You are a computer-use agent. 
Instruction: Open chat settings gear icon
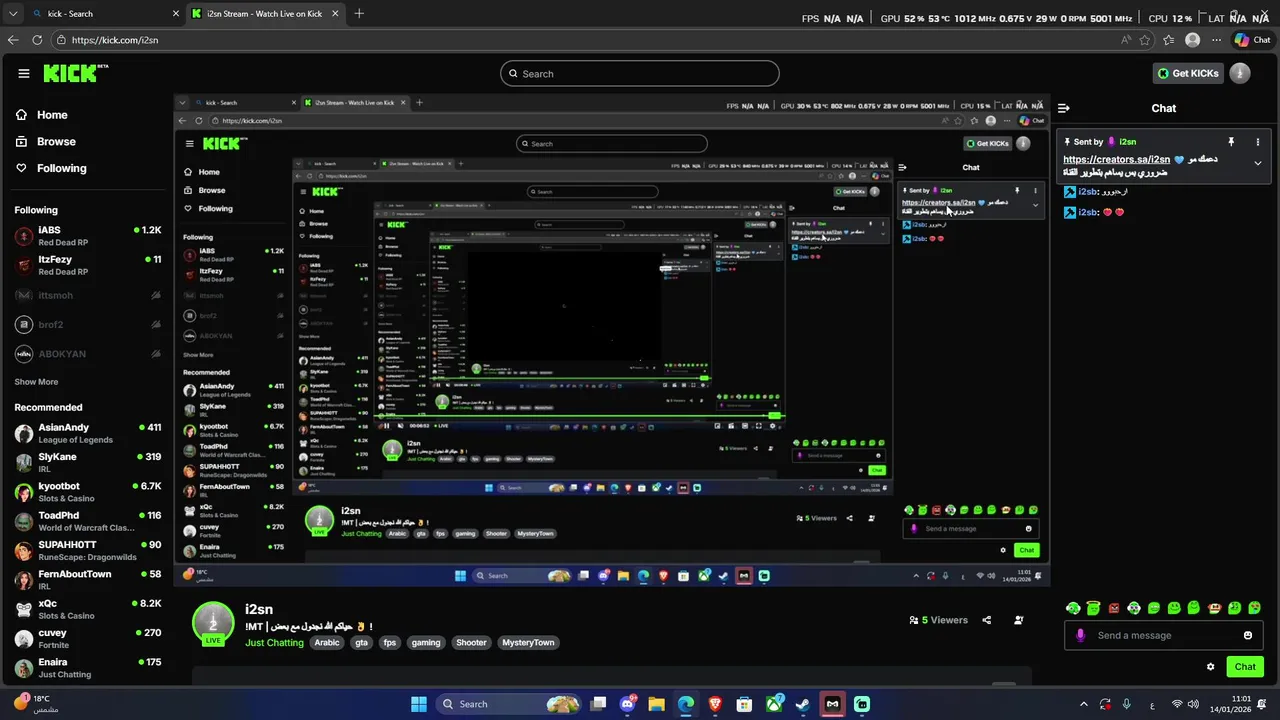1210,667
